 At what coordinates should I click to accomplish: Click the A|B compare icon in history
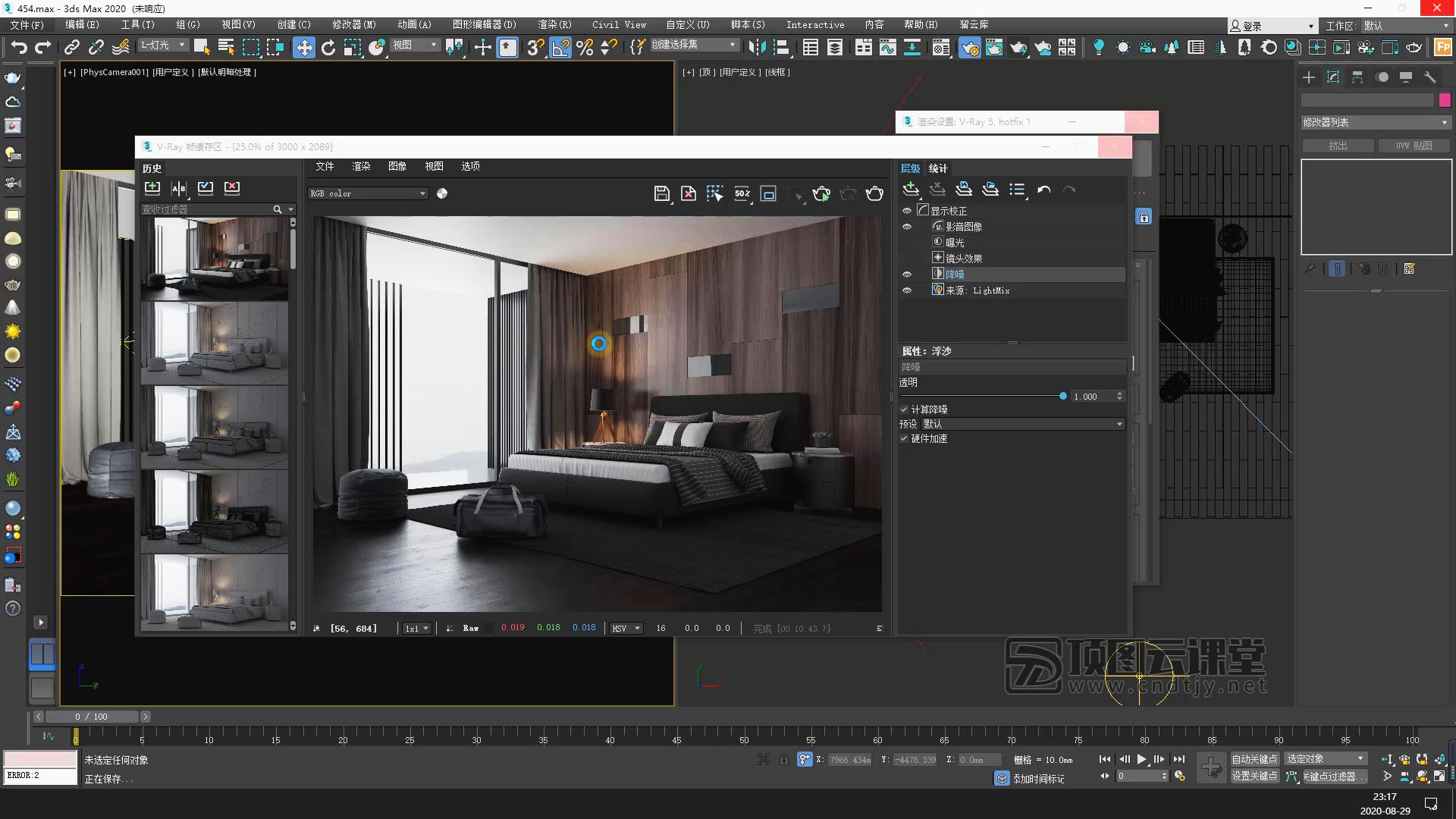click(179, 188)
